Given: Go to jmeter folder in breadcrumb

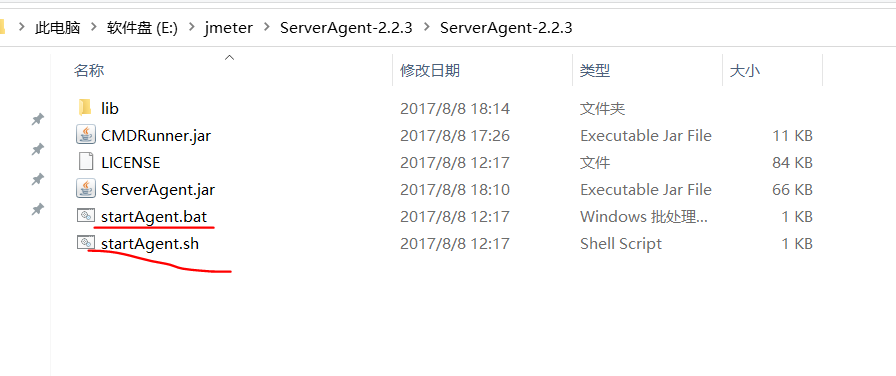Looking at the screenshot, I should (229, 27).
